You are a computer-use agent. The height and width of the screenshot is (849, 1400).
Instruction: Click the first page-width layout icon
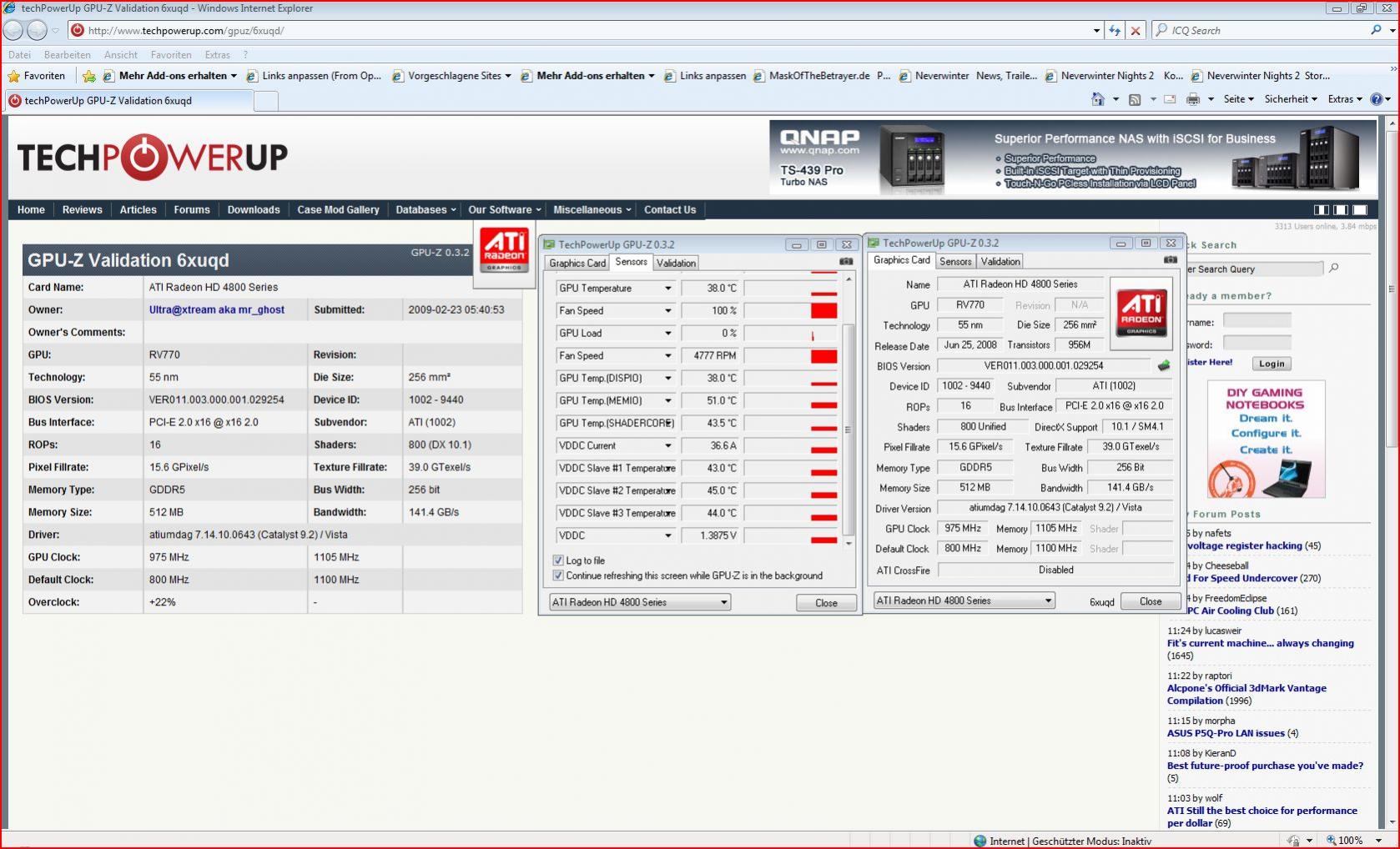(x=1322, y=210)
